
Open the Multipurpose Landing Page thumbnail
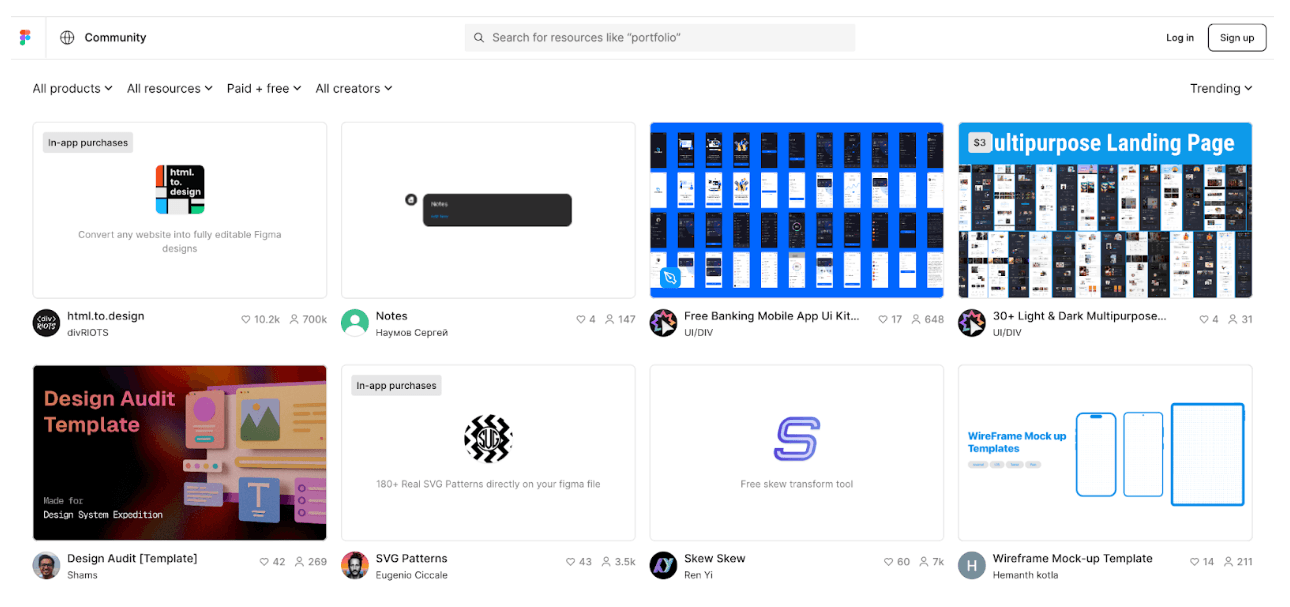1104,210
